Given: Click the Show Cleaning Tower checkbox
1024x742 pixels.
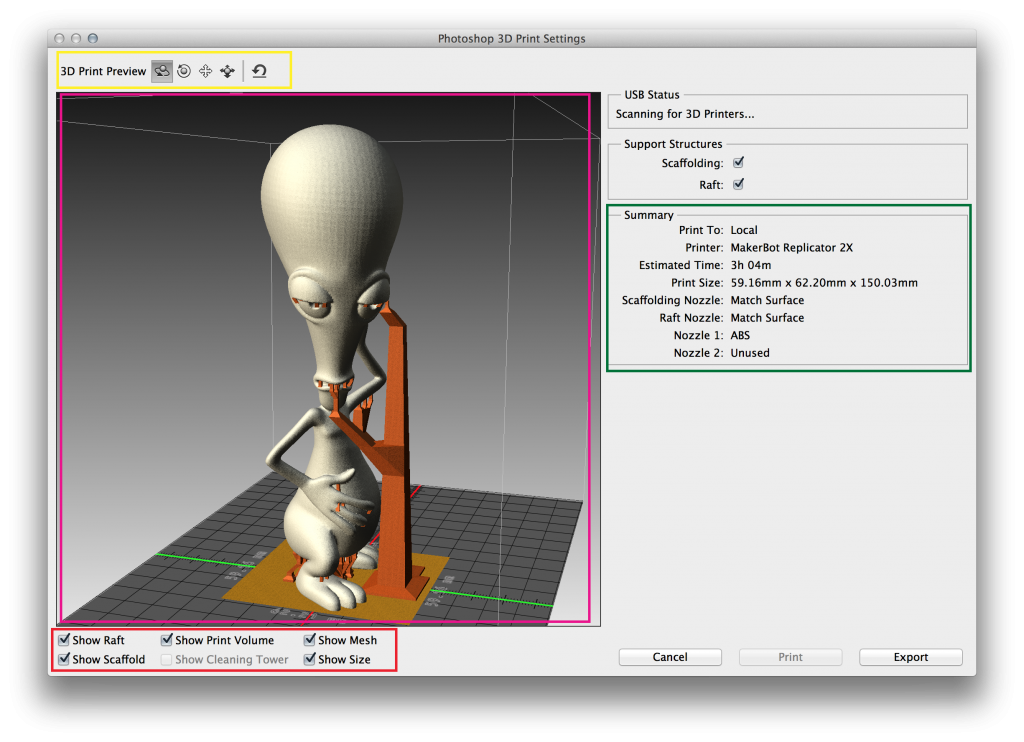Looking at the screenshot, I should click(167, 660).
